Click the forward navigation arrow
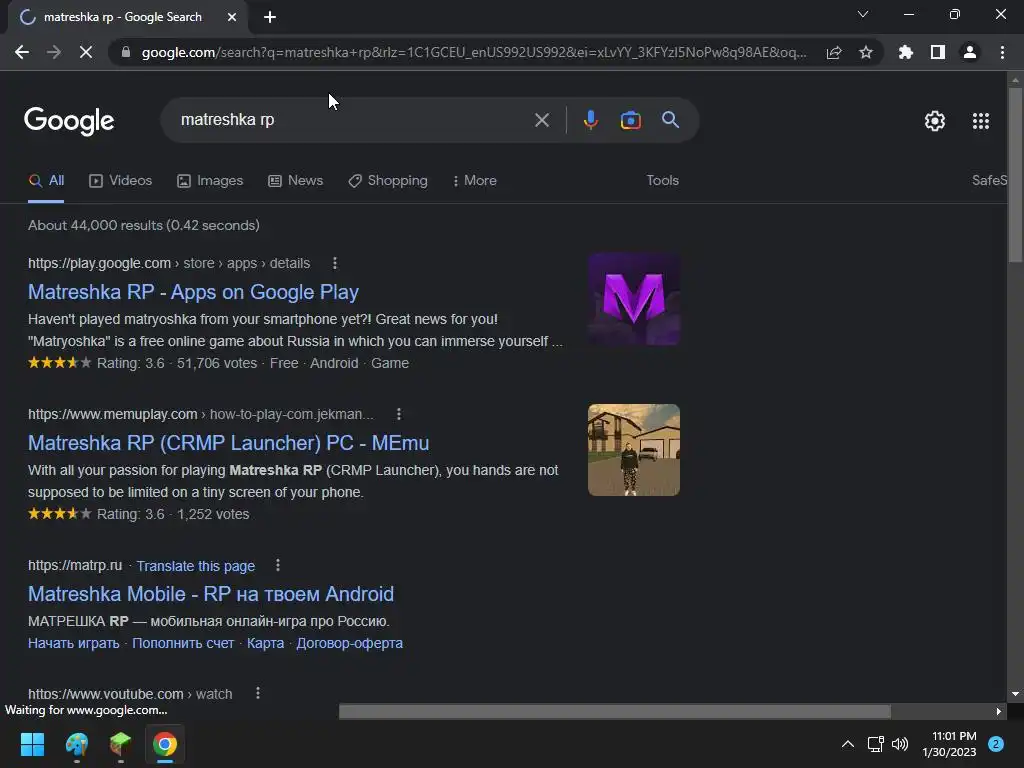The image size is (1024, 768). pos(54,52)
